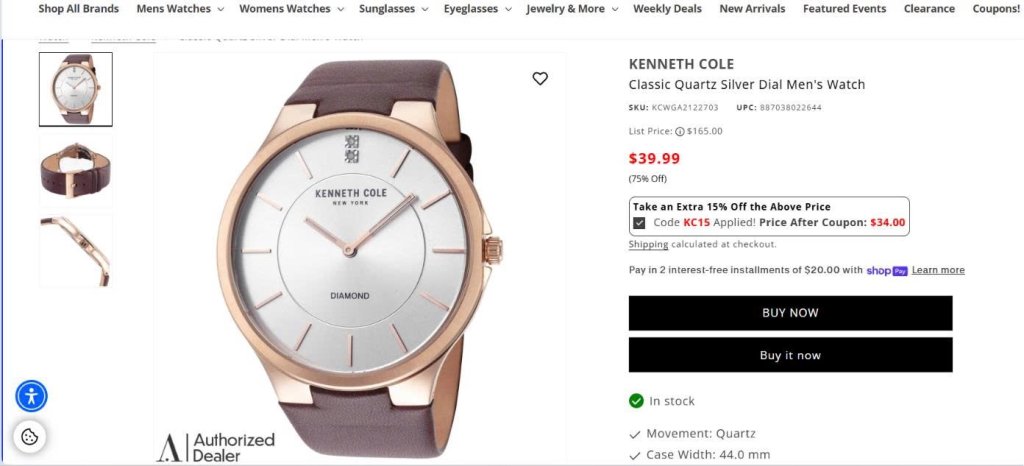Open Learn more about Shop Pay installments

[938, 270]
